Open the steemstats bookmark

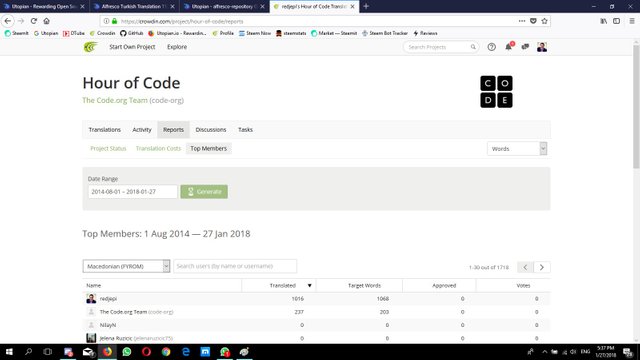[291, 33]
